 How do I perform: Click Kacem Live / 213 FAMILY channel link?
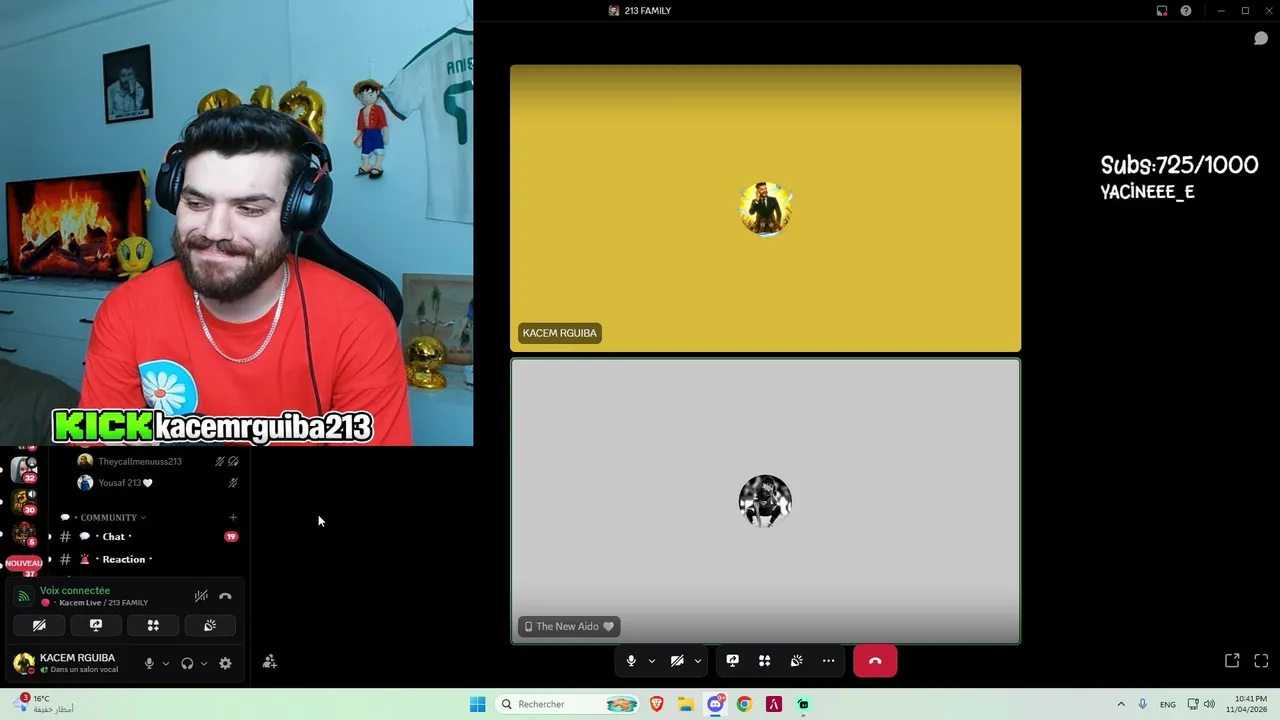(103, 603)
